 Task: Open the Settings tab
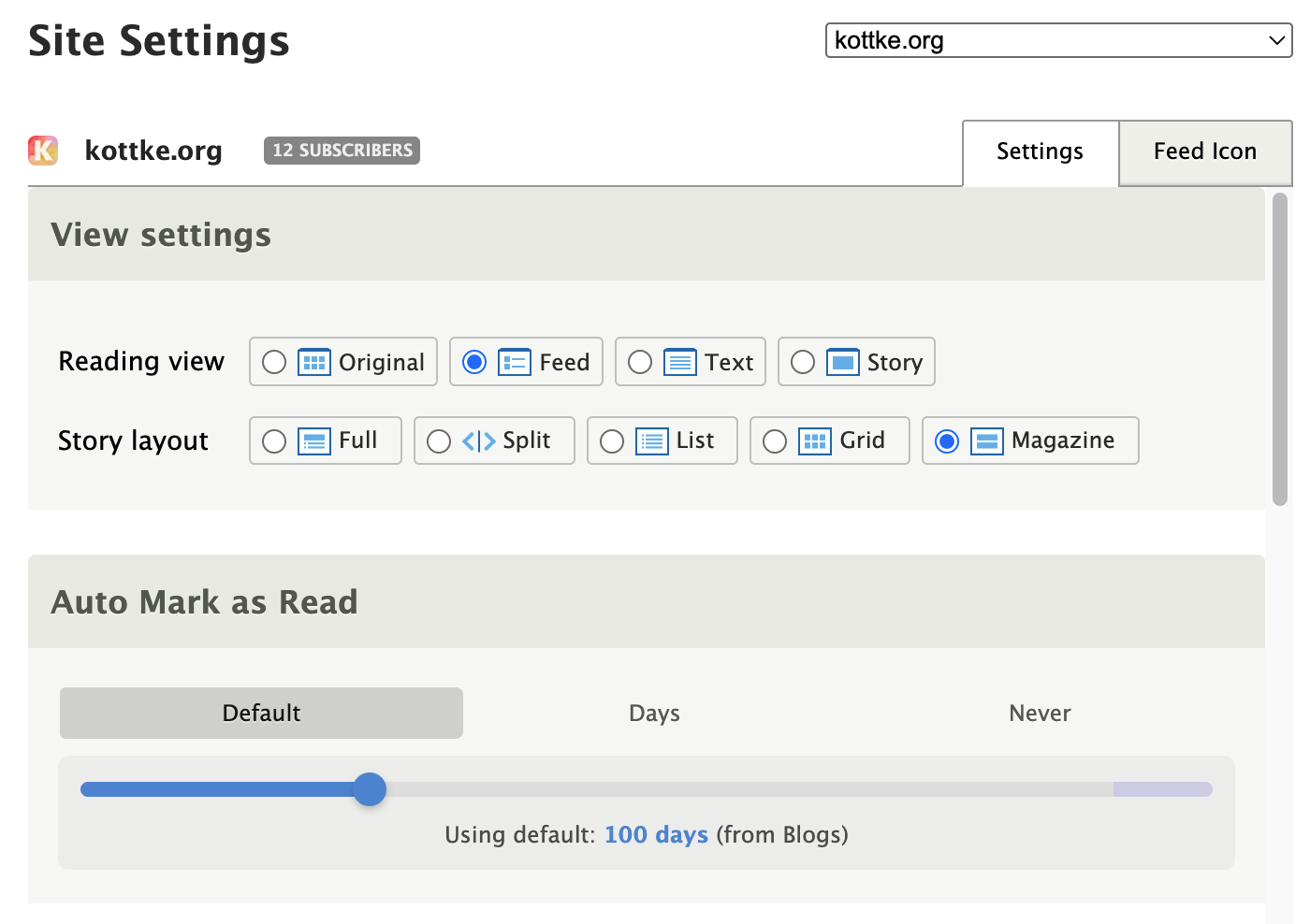coord(1040,152)
